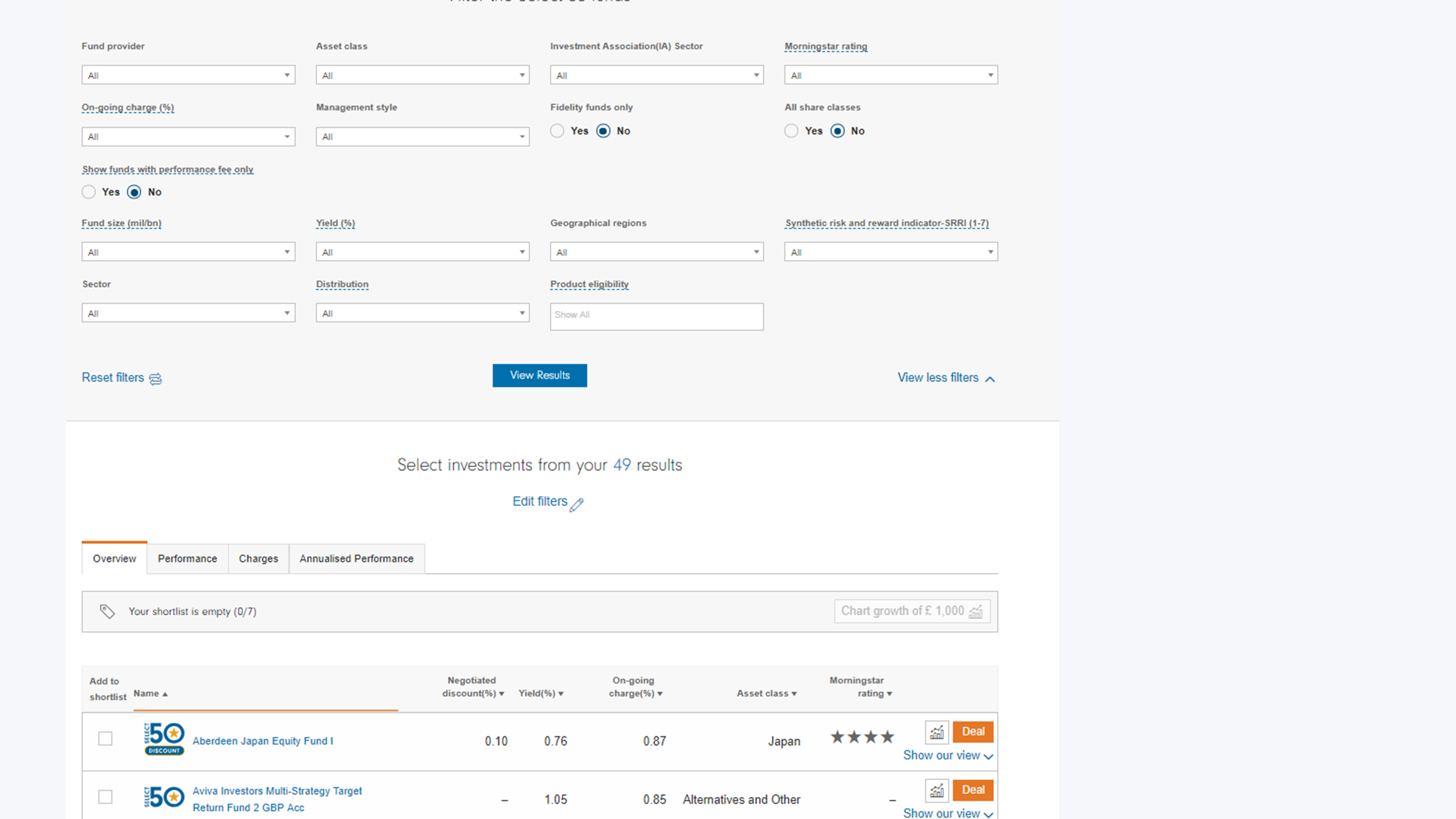Select Yes for Fidelity funds only
1456x819 pixels.
pos(557,131)
